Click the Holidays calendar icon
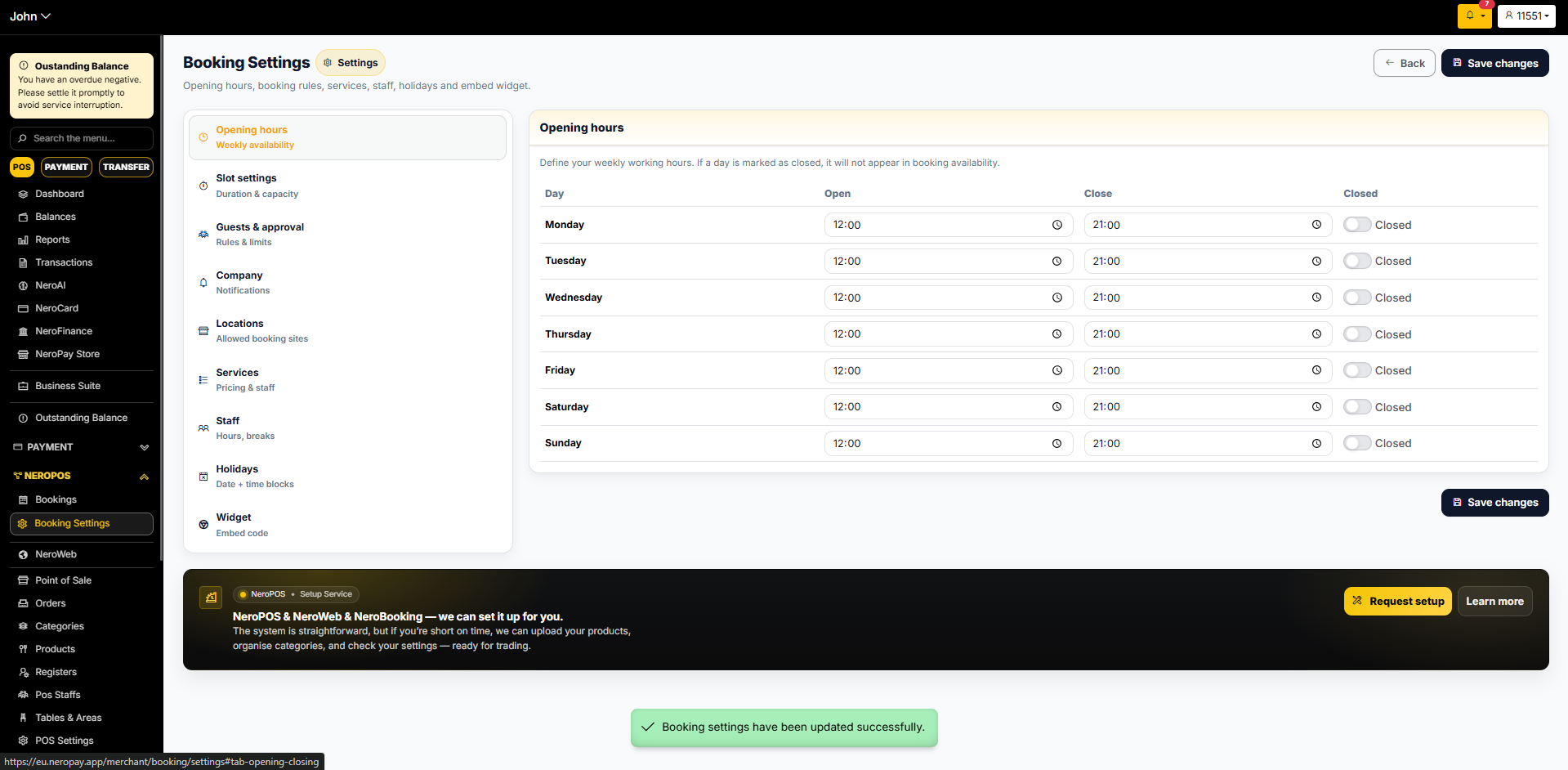This screenshot has height=770, width=1568. pos(203,477)
